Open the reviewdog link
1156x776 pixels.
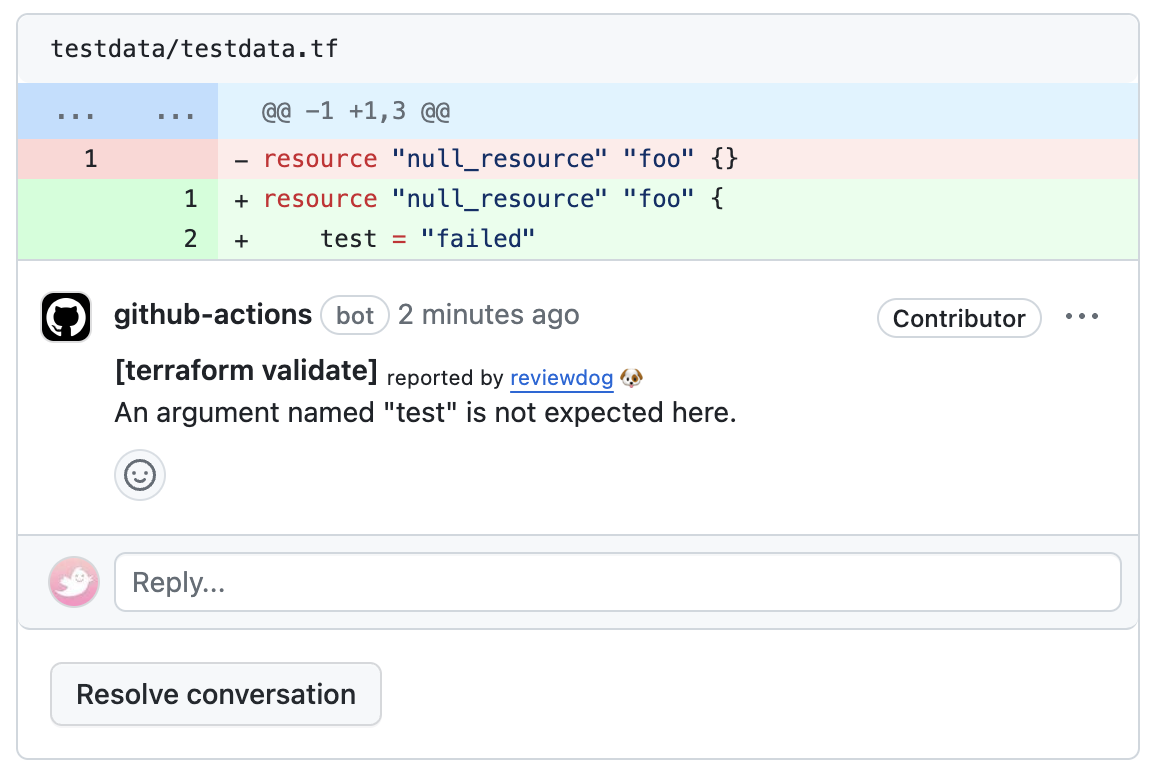[x=561, y=378]
